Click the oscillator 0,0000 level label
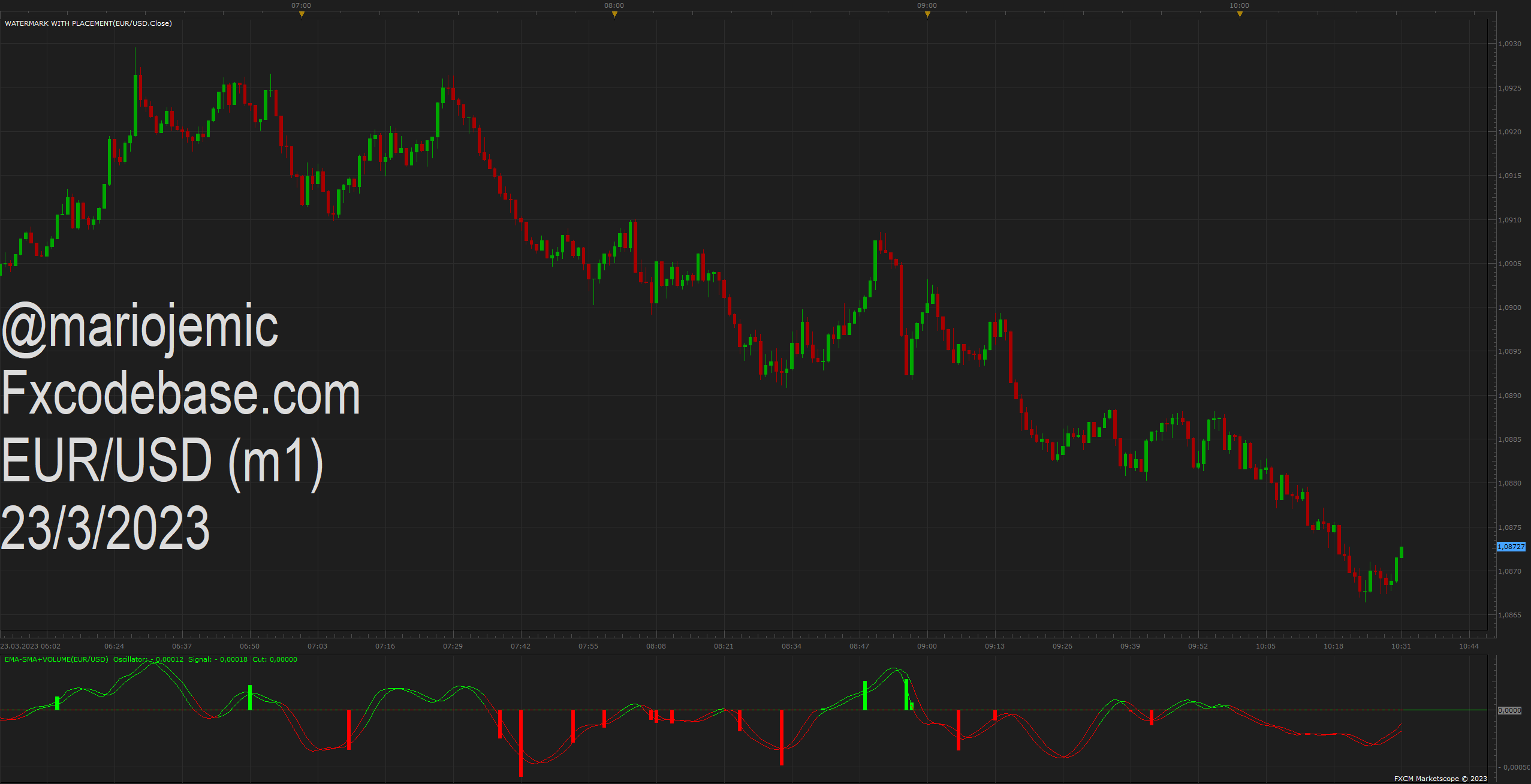 [x=1509, y=710]
